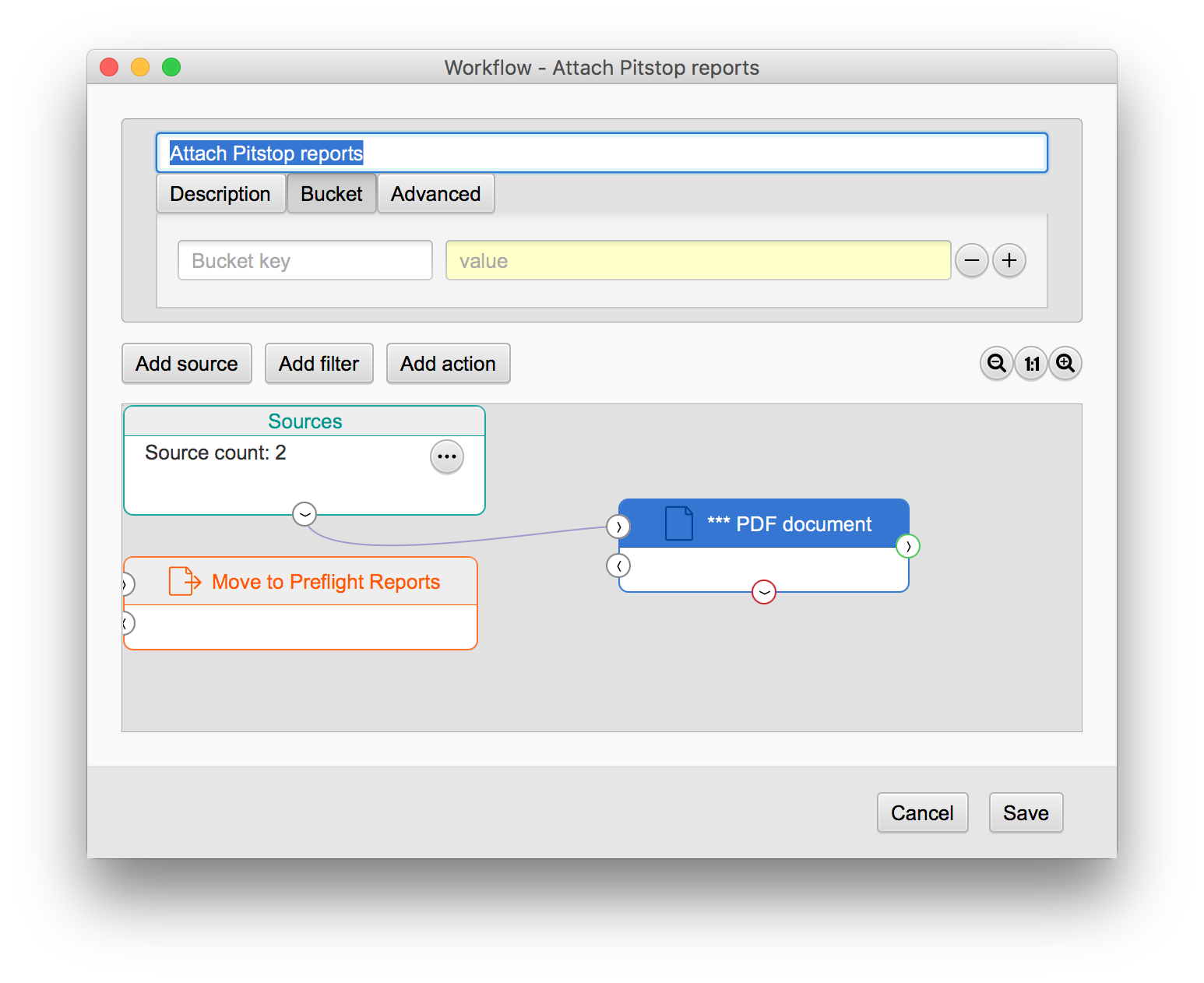Click the PDF document red bottom connector
This screenshot has height=983, width=1204.
[764, 592]
